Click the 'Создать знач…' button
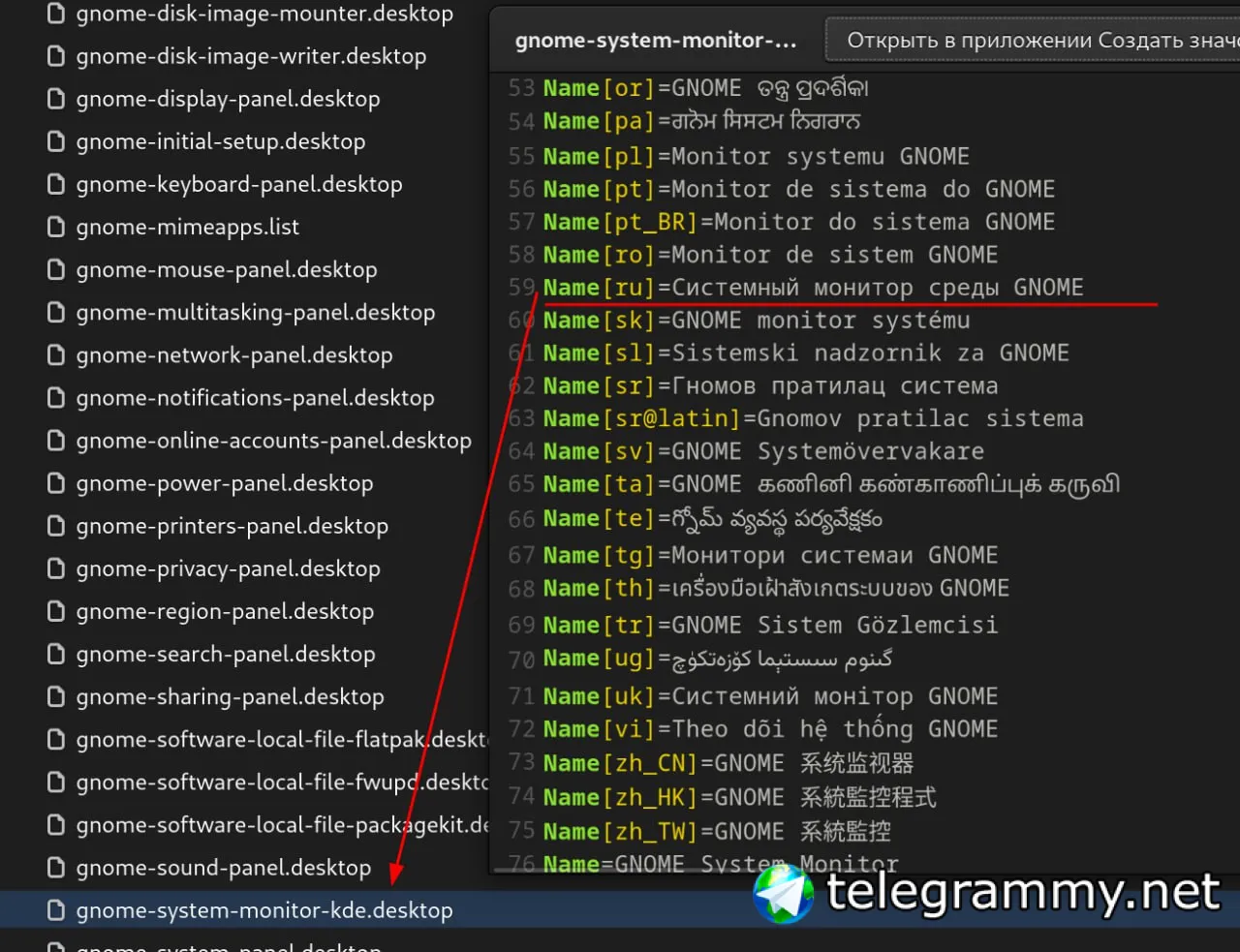 (1169, 41)
